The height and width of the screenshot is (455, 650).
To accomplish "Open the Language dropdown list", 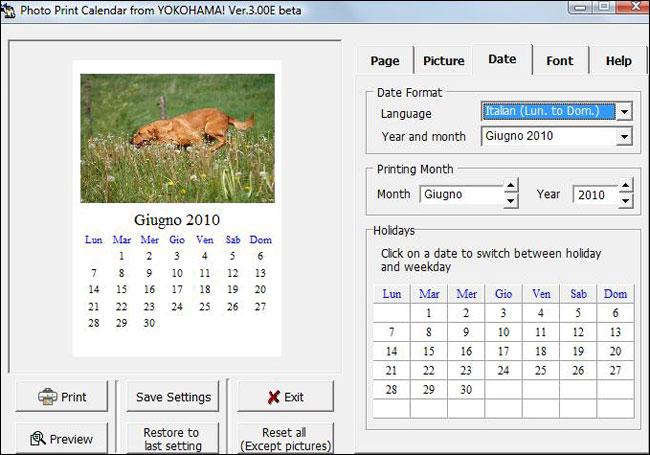I will point(624,112).
